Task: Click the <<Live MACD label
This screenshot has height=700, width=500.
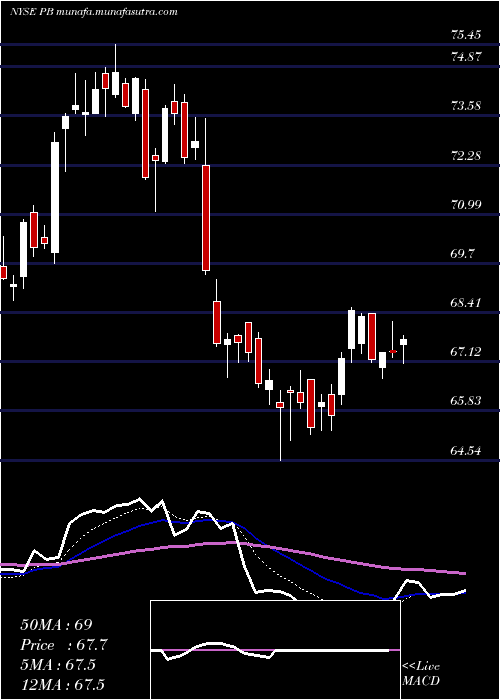Action: coord(421,674)
